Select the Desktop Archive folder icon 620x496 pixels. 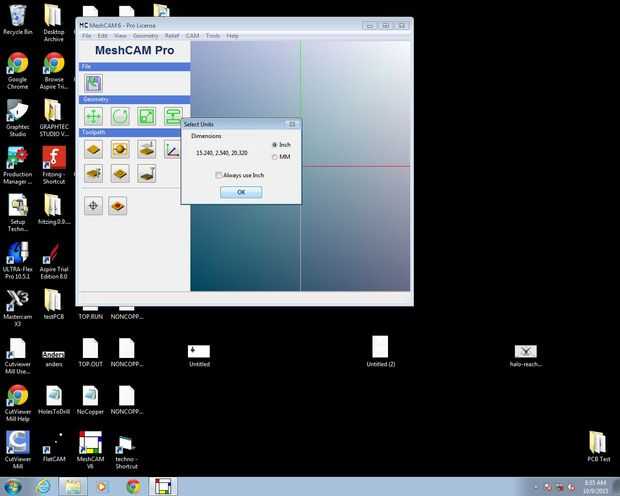54,23
